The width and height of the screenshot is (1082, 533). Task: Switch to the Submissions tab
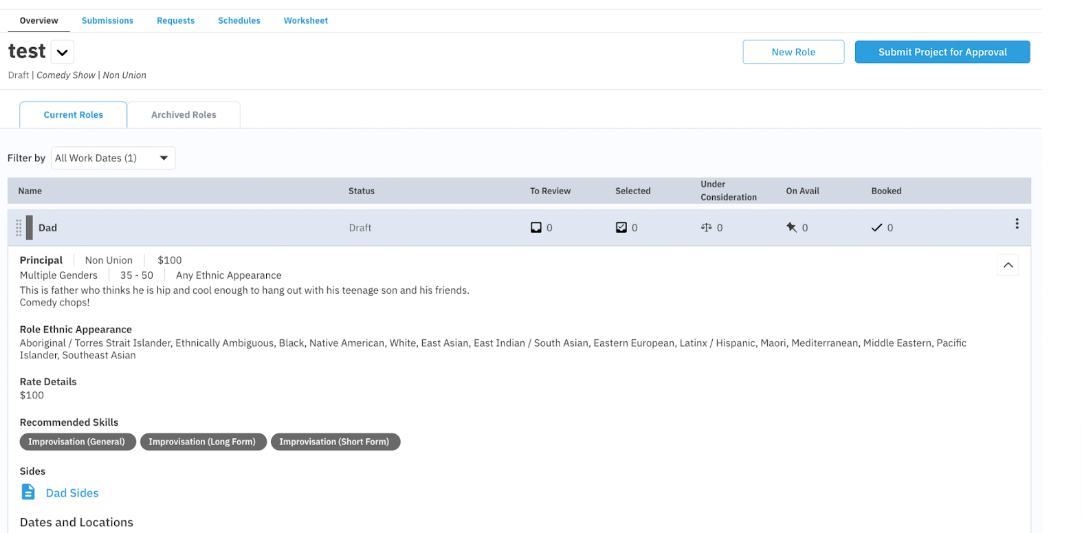[107, 21]
